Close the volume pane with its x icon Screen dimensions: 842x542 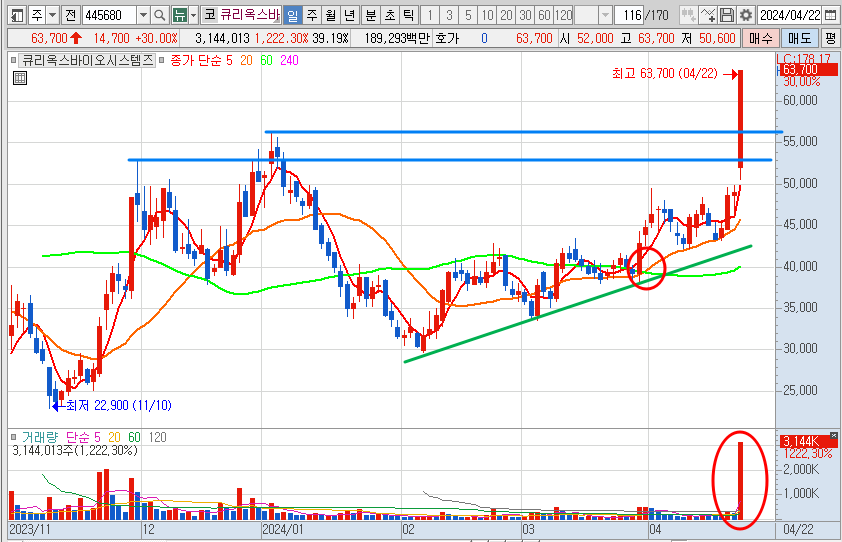coord(833,435)
